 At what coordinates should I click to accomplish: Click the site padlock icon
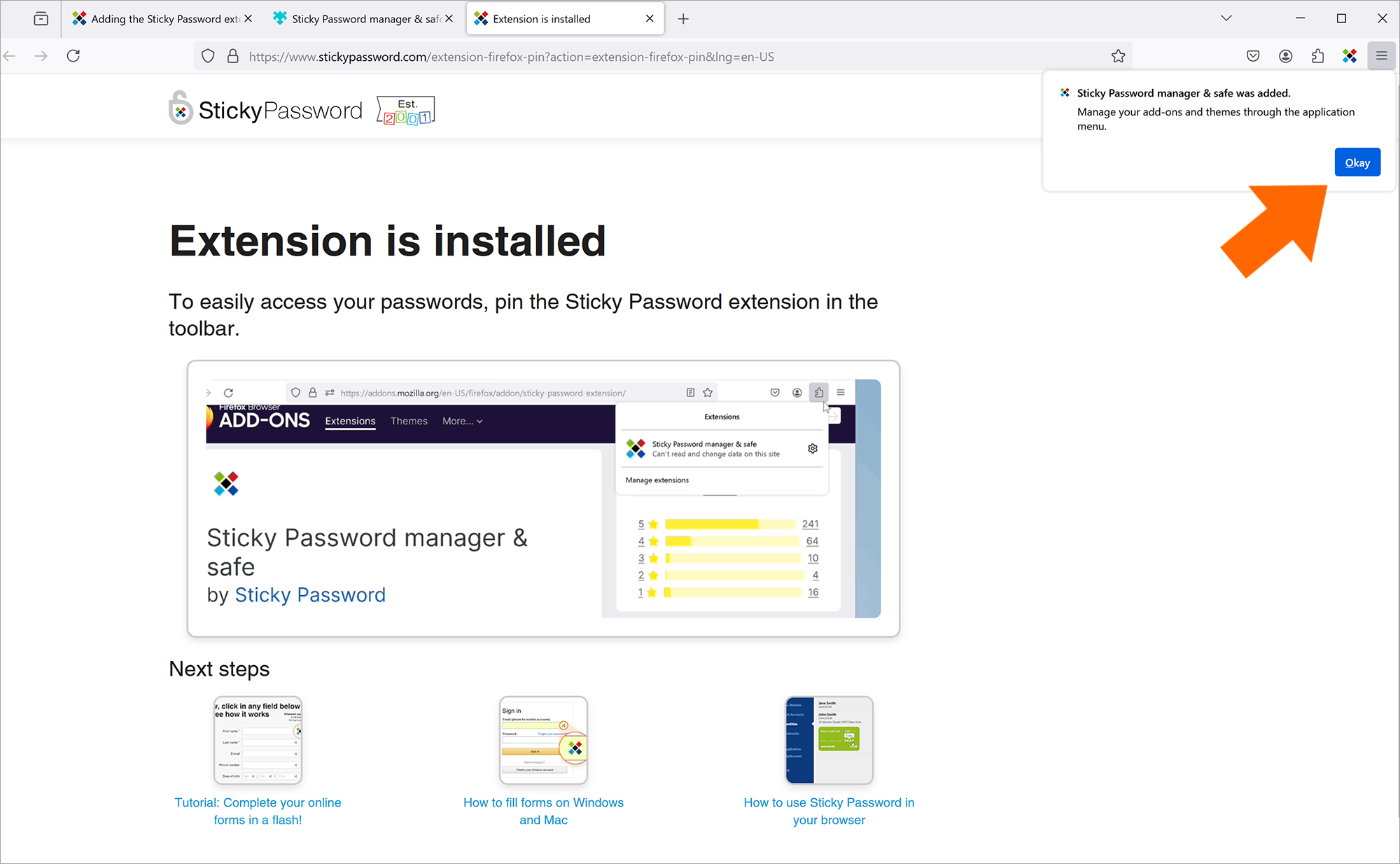233,56
